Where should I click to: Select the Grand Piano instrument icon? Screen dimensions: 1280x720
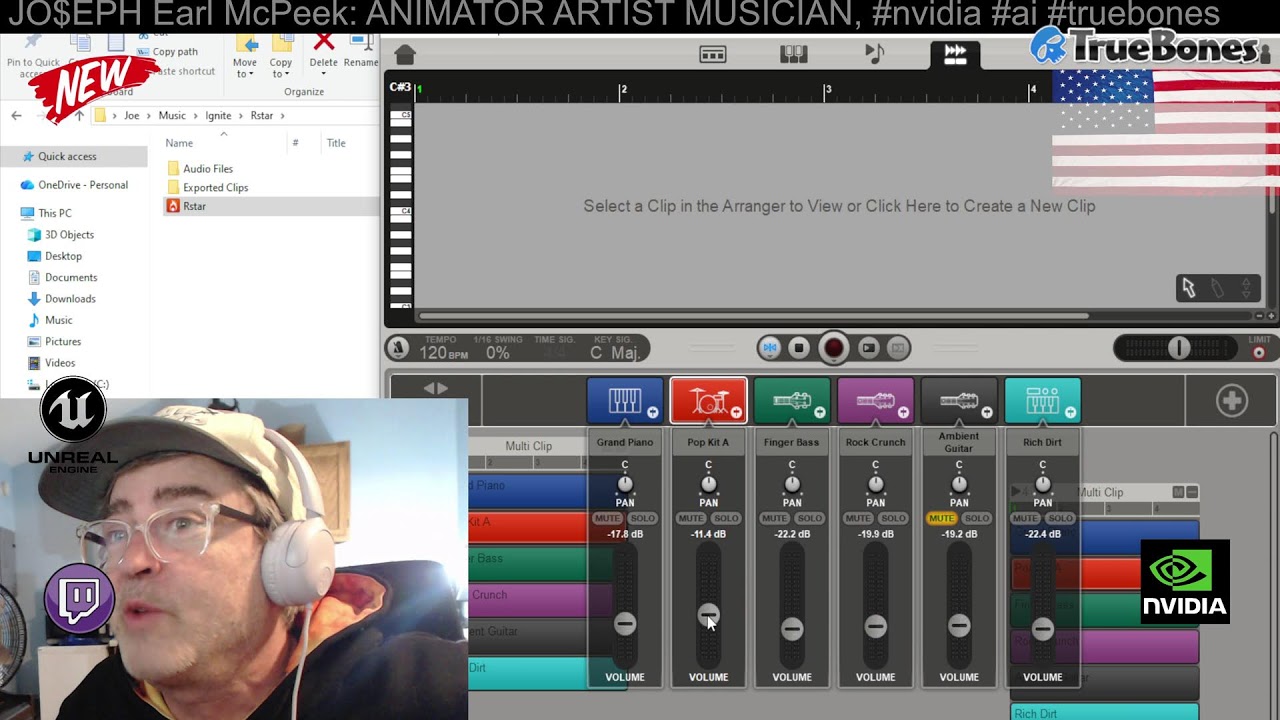625,400
